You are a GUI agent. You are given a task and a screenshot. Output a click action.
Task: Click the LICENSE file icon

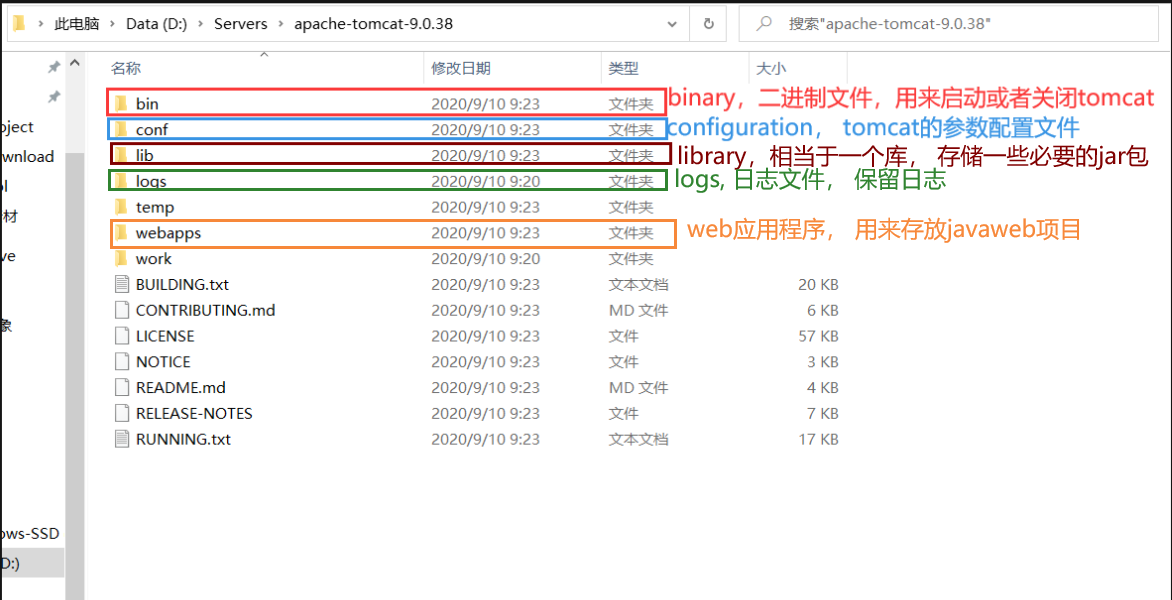[x=122, y=336]
